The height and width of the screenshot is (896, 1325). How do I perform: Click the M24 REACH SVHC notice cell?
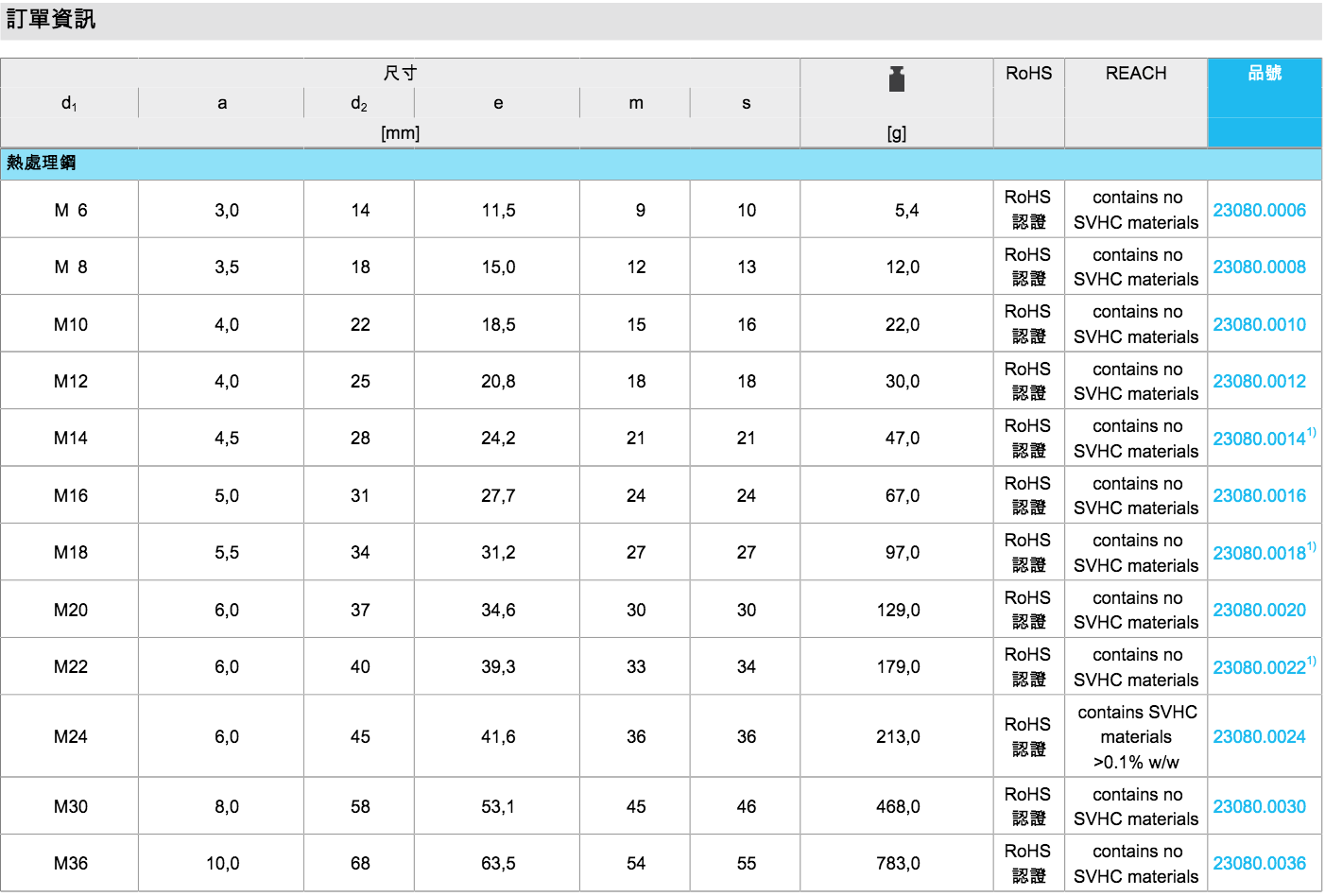(x=1136, y=736)
